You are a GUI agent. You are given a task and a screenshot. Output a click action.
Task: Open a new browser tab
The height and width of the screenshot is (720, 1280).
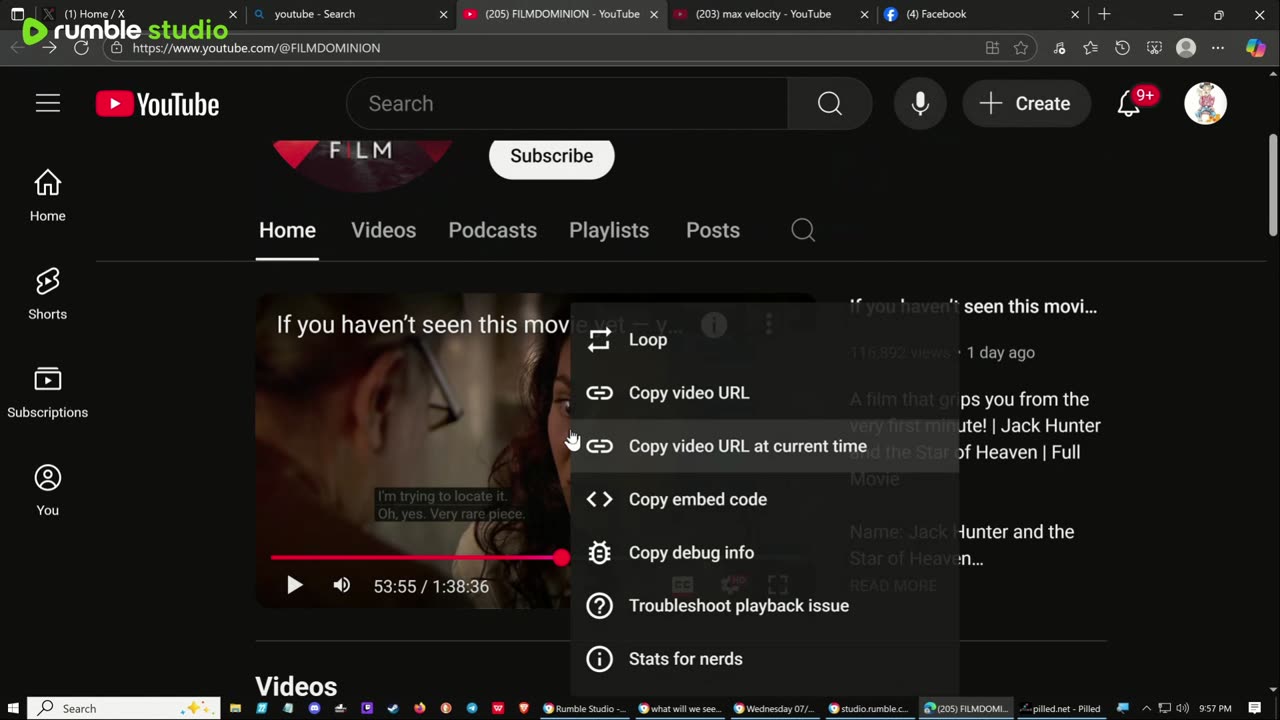[x=1104, y=14]
